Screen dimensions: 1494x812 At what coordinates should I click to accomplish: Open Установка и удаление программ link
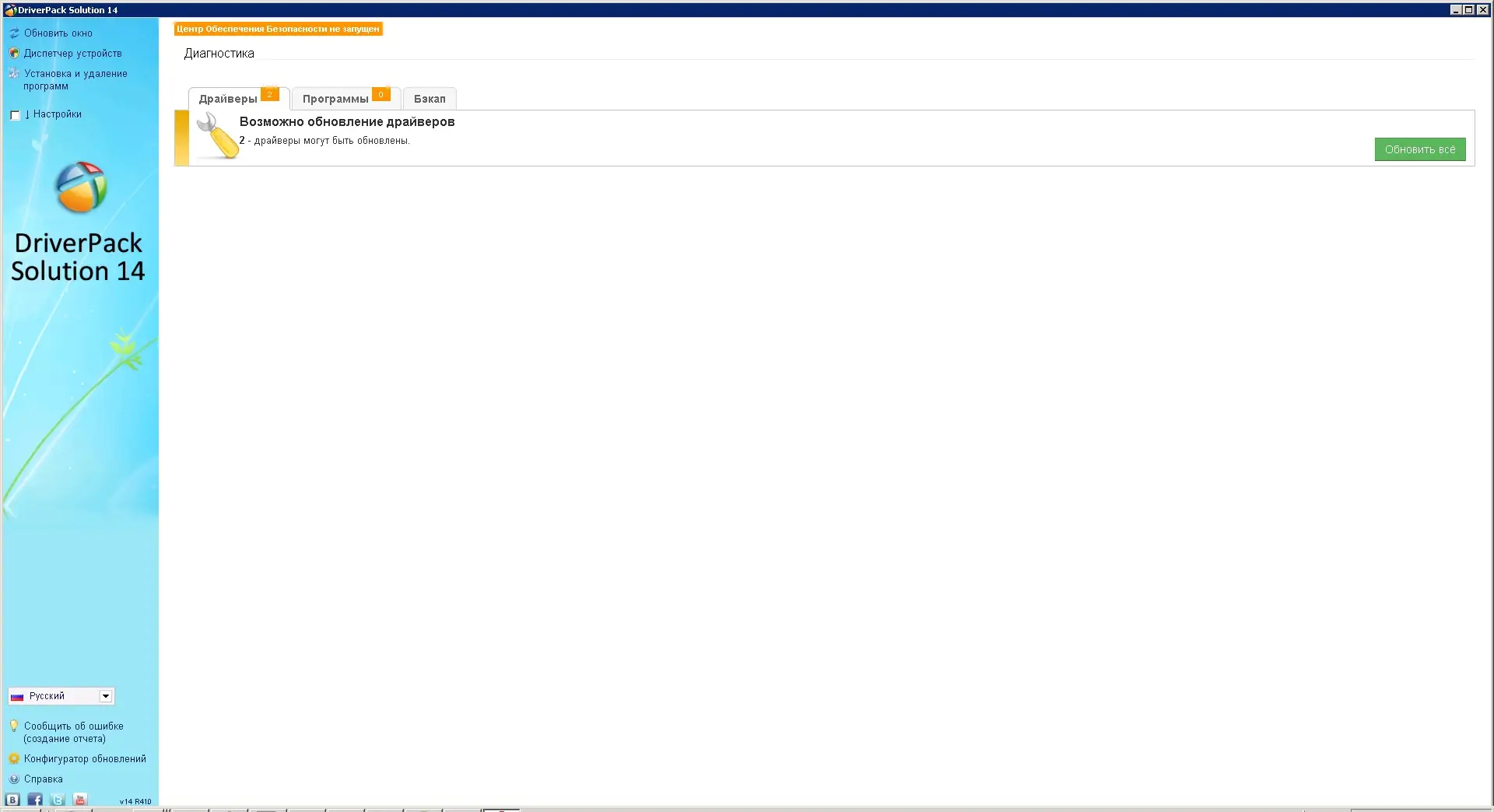[75, 80]
